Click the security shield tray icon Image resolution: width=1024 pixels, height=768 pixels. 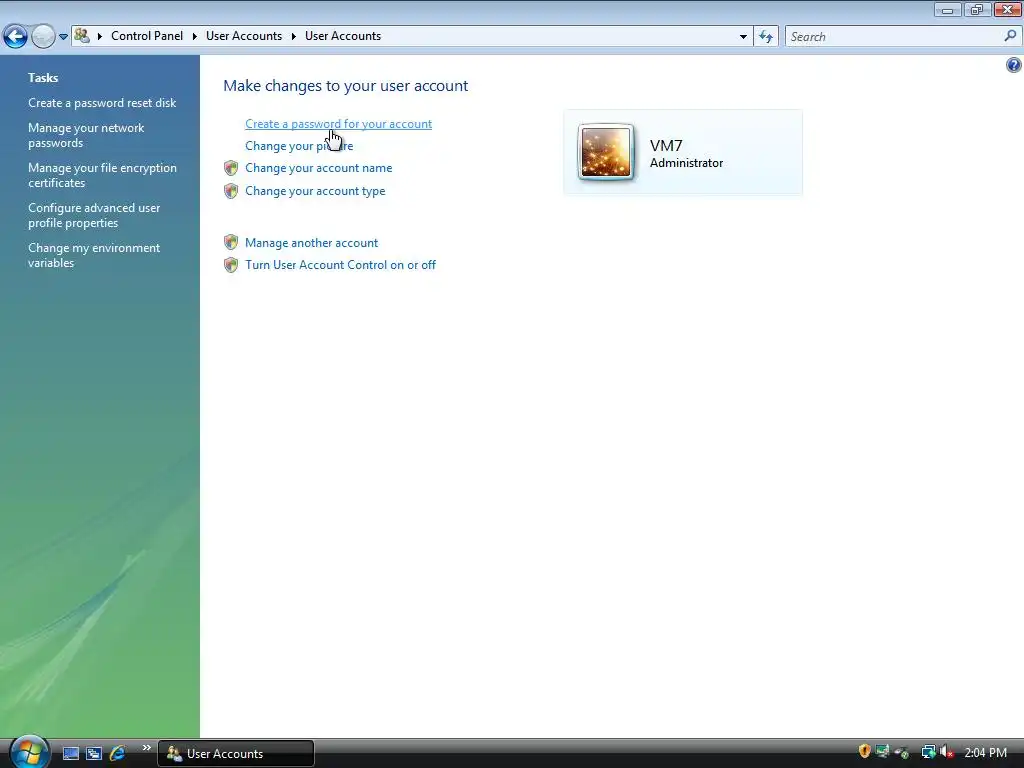tap(865, 752)
